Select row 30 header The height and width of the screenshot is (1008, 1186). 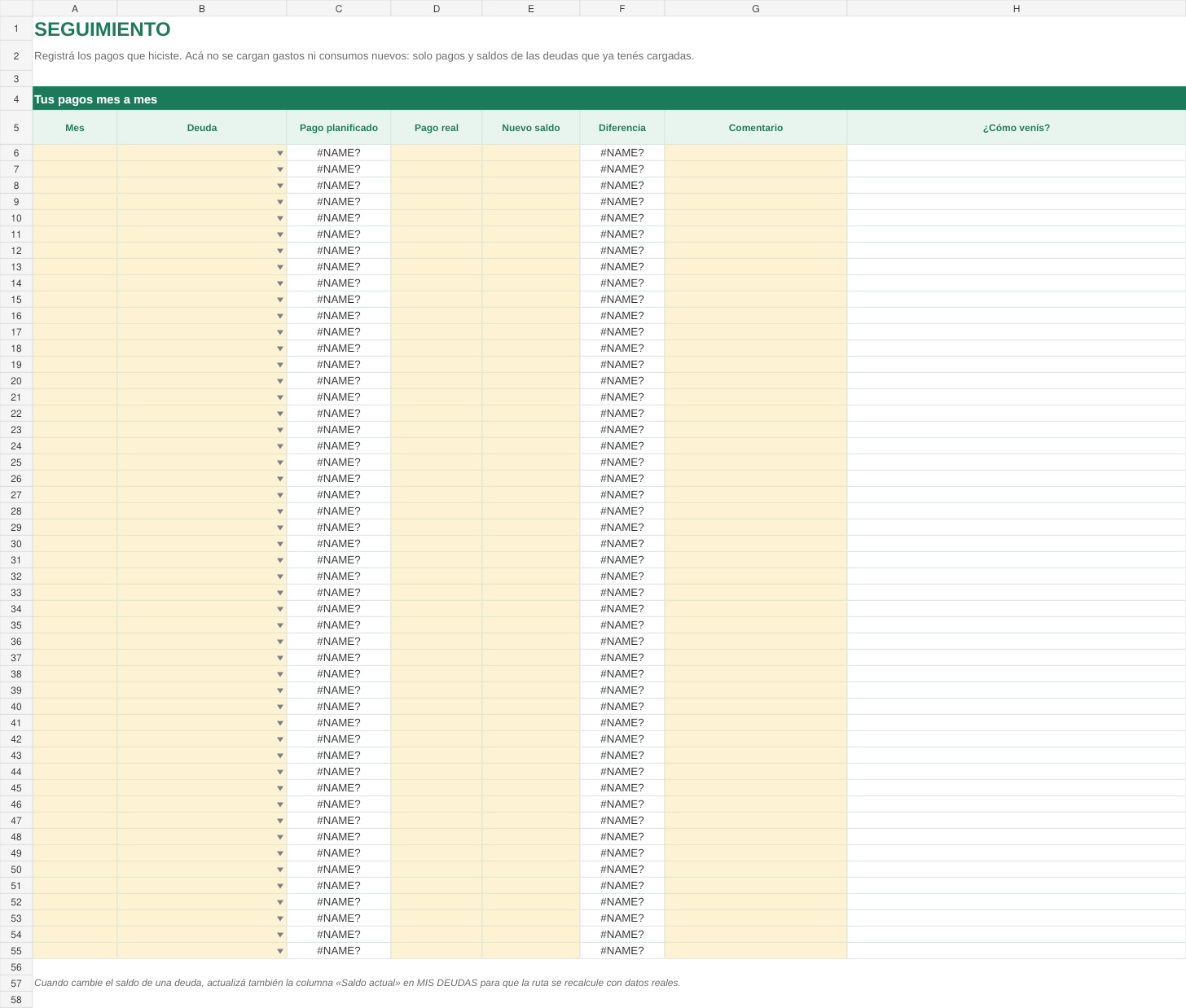(16, 544)
